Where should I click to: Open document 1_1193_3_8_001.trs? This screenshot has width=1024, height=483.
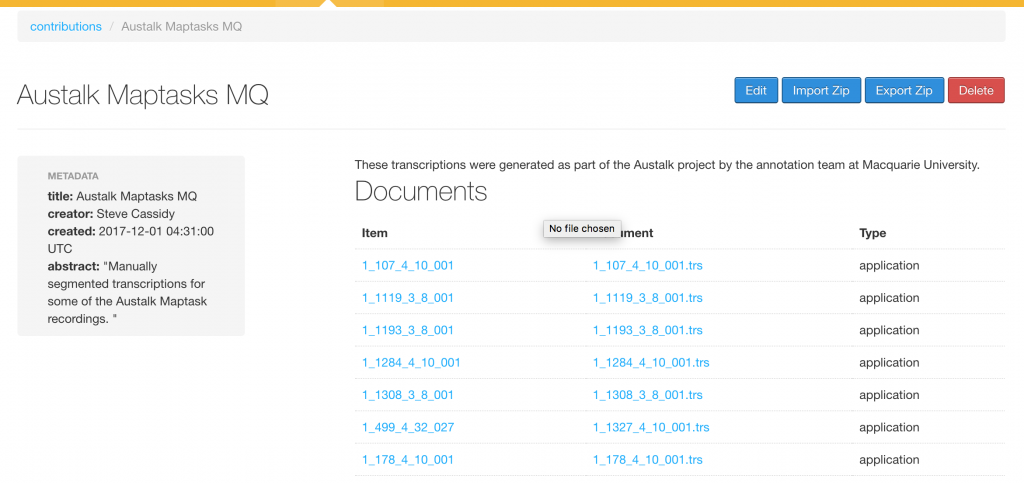(648, 330)
